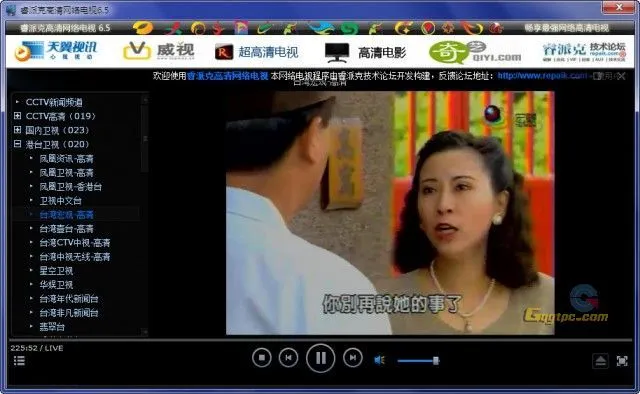
Task: Click the dark red ball logo
Action: [495, 28]
